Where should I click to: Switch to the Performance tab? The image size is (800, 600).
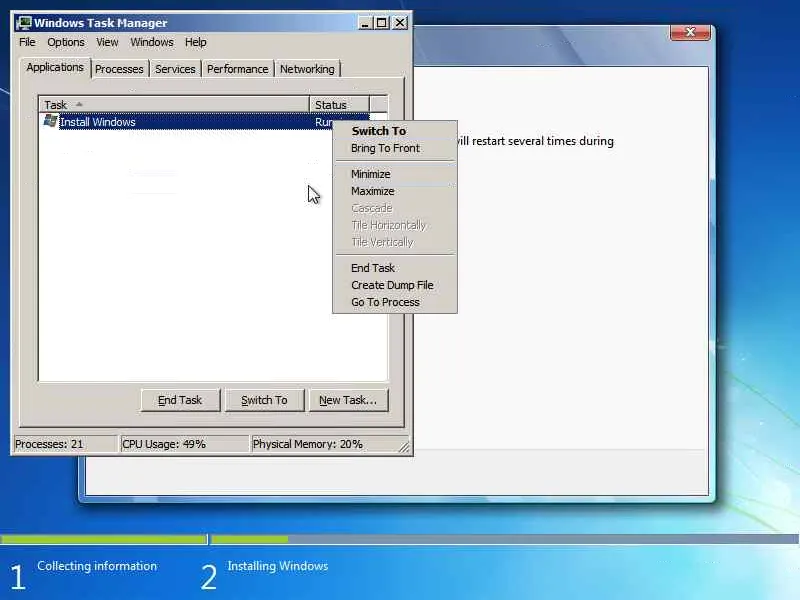[237, 69]
